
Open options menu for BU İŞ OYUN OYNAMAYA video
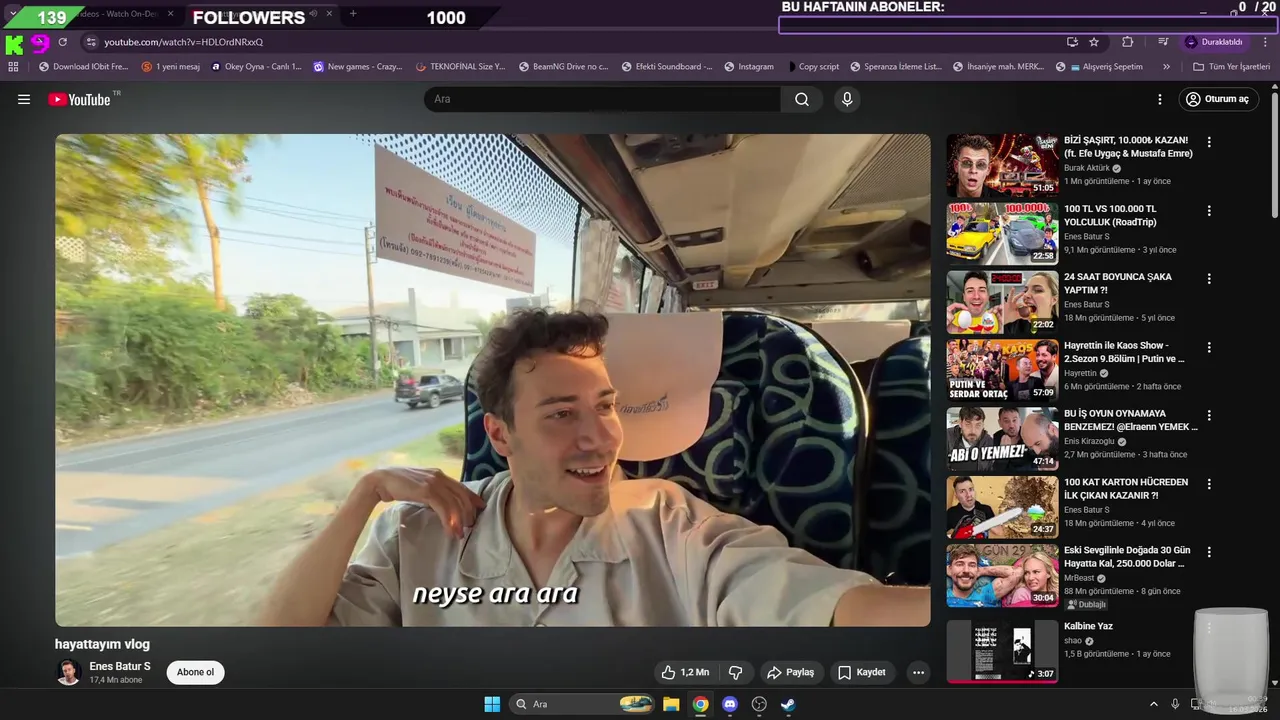click(x=1209, y=415)
